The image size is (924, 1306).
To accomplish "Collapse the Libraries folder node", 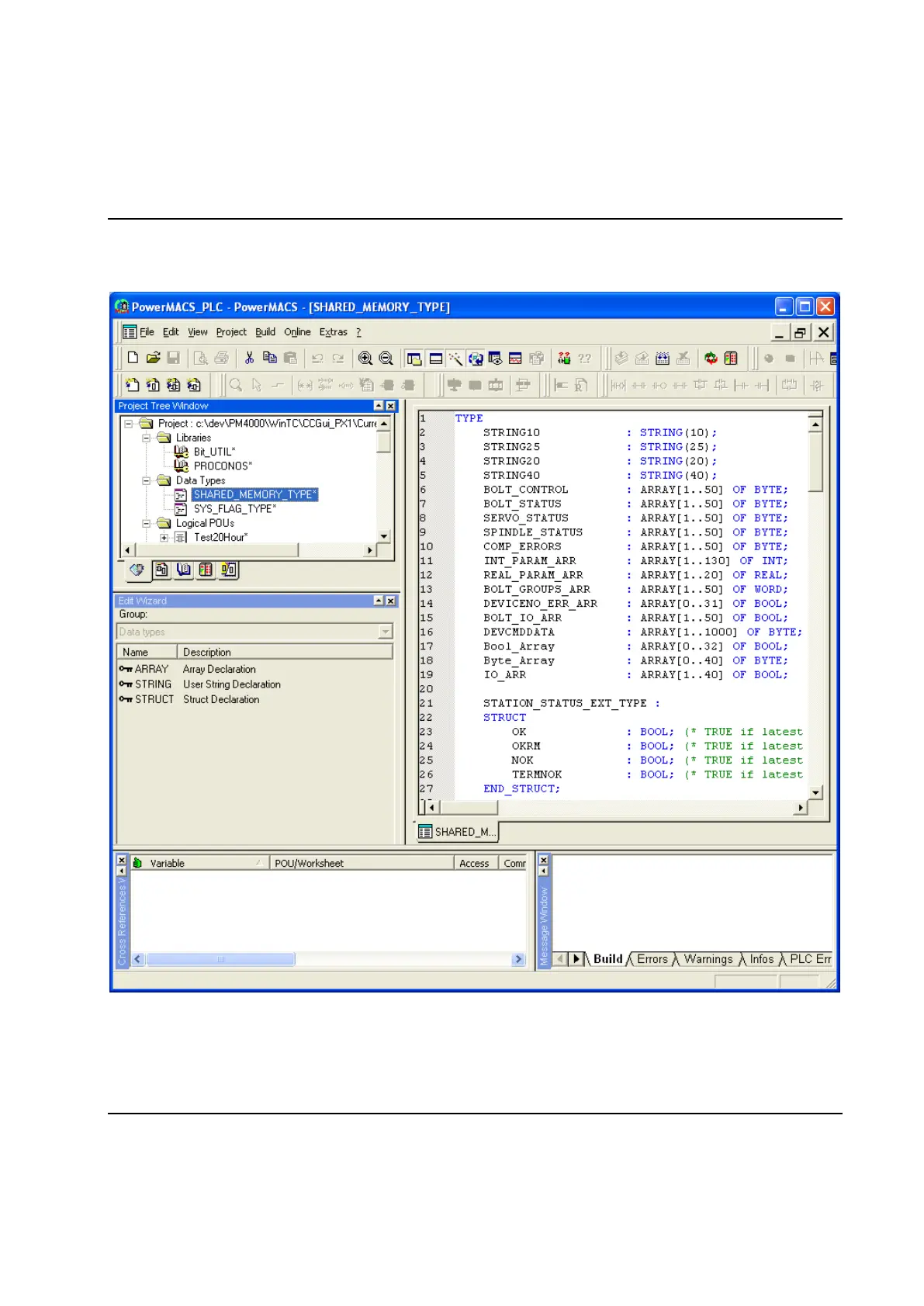I will point(147,438).
